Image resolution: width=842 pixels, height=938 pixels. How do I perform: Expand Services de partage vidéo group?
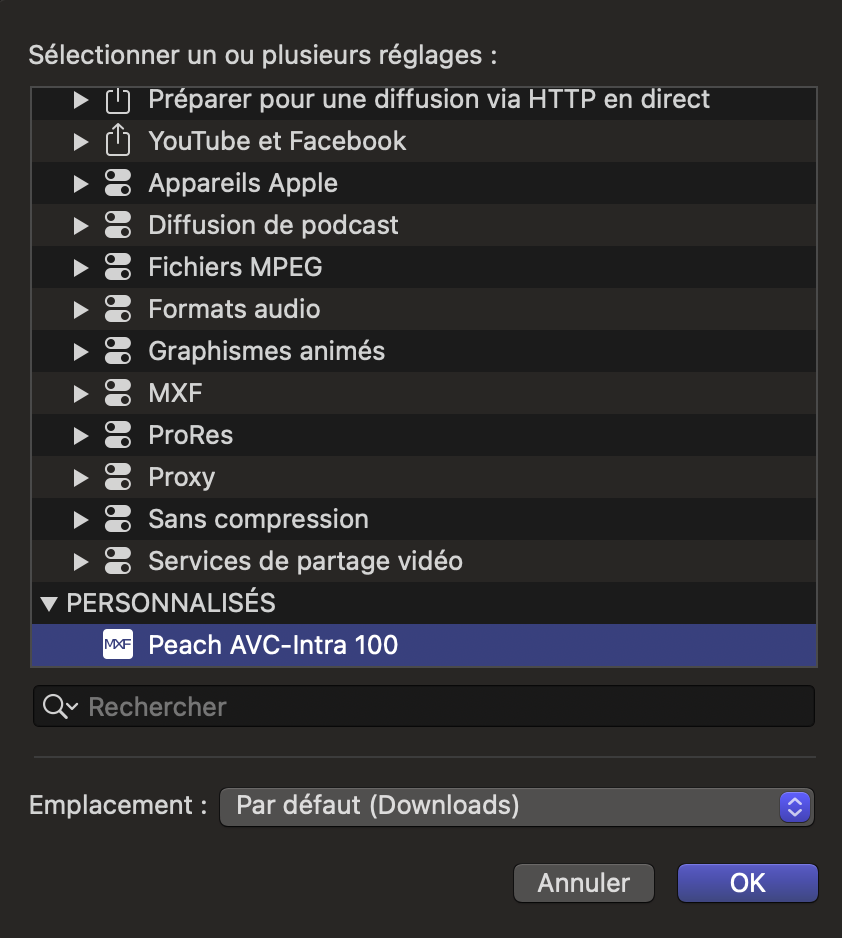81,562
